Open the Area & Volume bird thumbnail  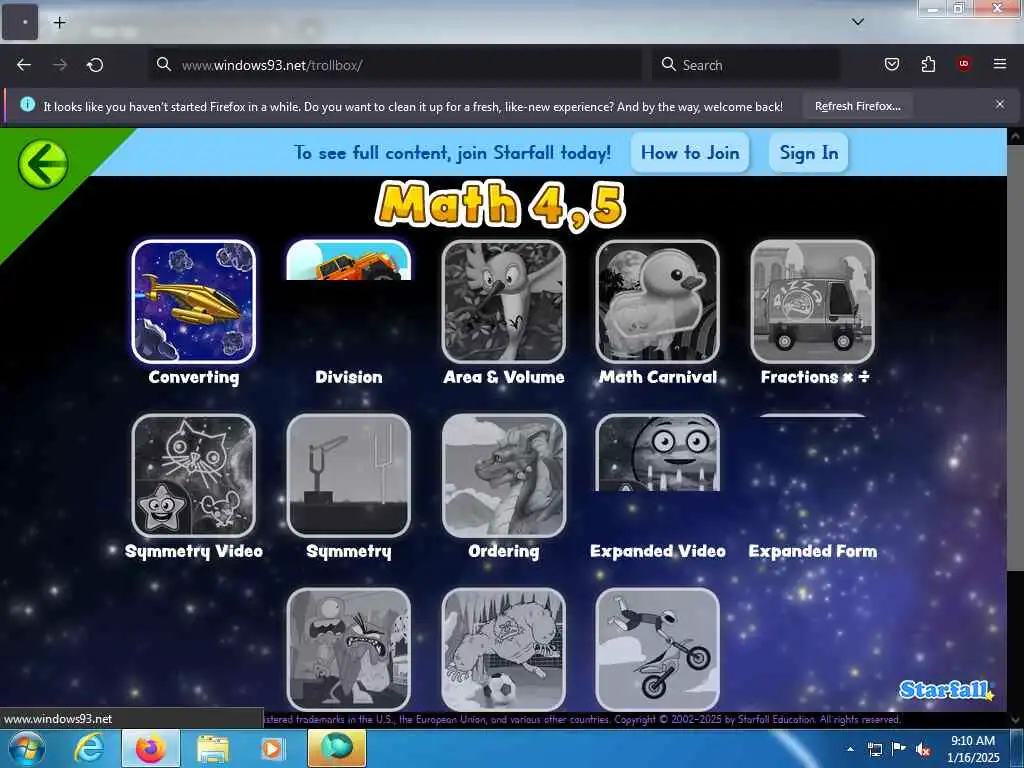pyautogui.click(x=504, y=301)
